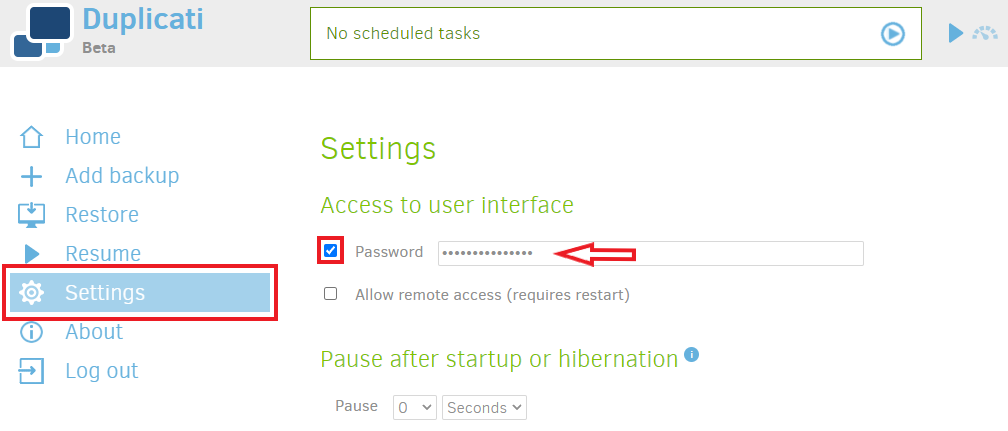Click the About info circle icon

tap(31, 332)
